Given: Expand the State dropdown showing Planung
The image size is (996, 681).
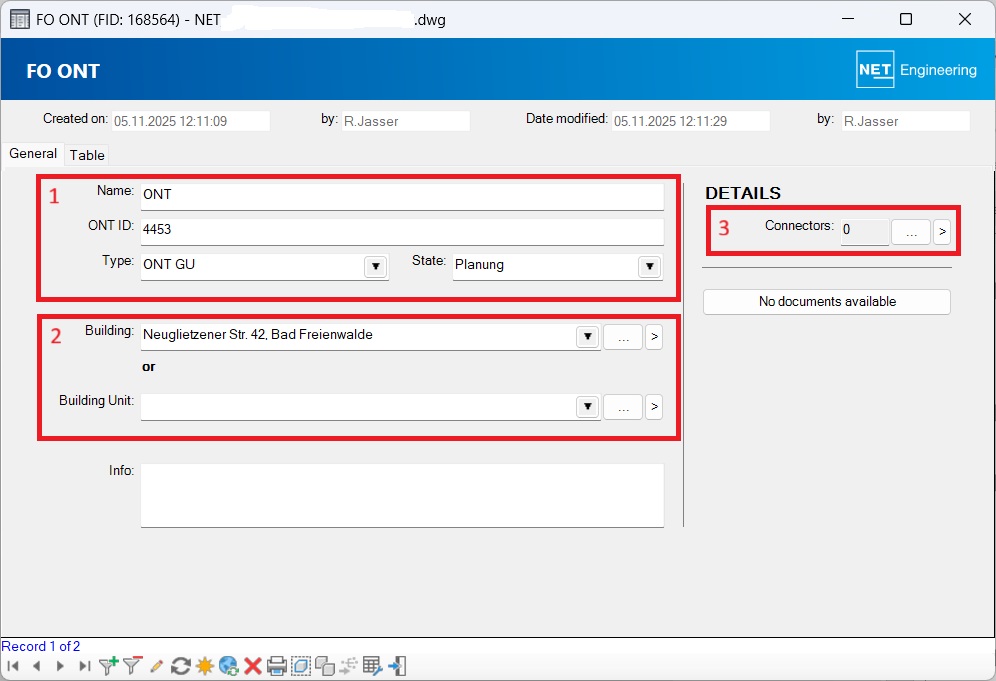Looking at the screenshot, I should [x=650, y=267].
